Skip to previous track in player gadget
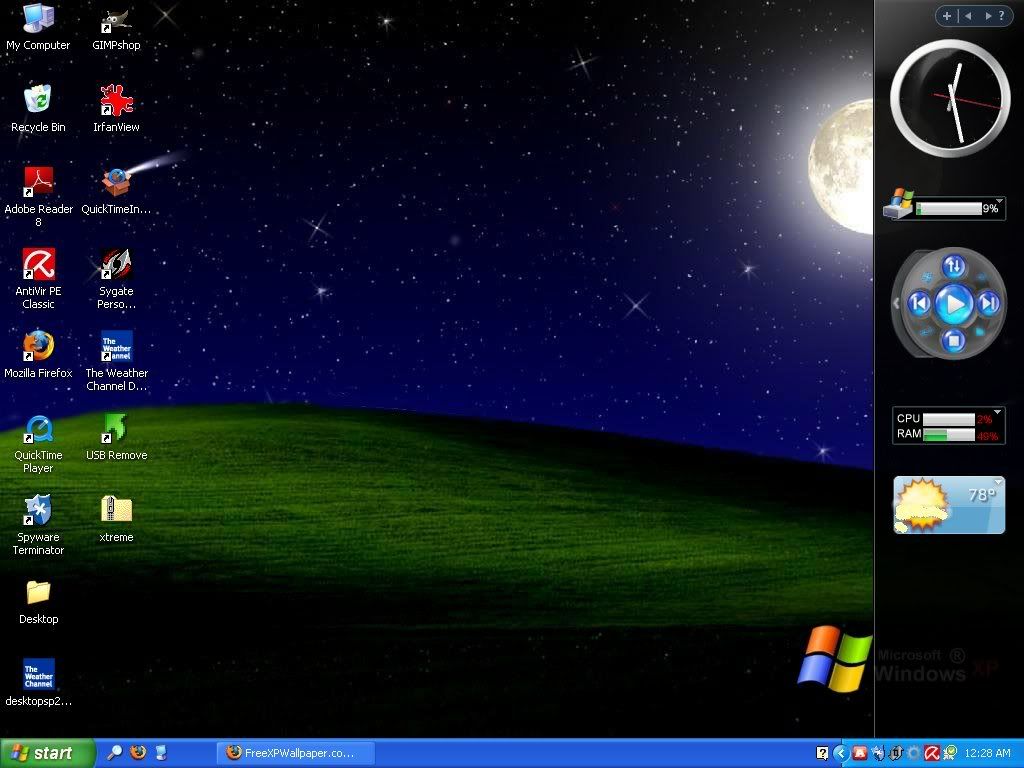 (920, 304)
